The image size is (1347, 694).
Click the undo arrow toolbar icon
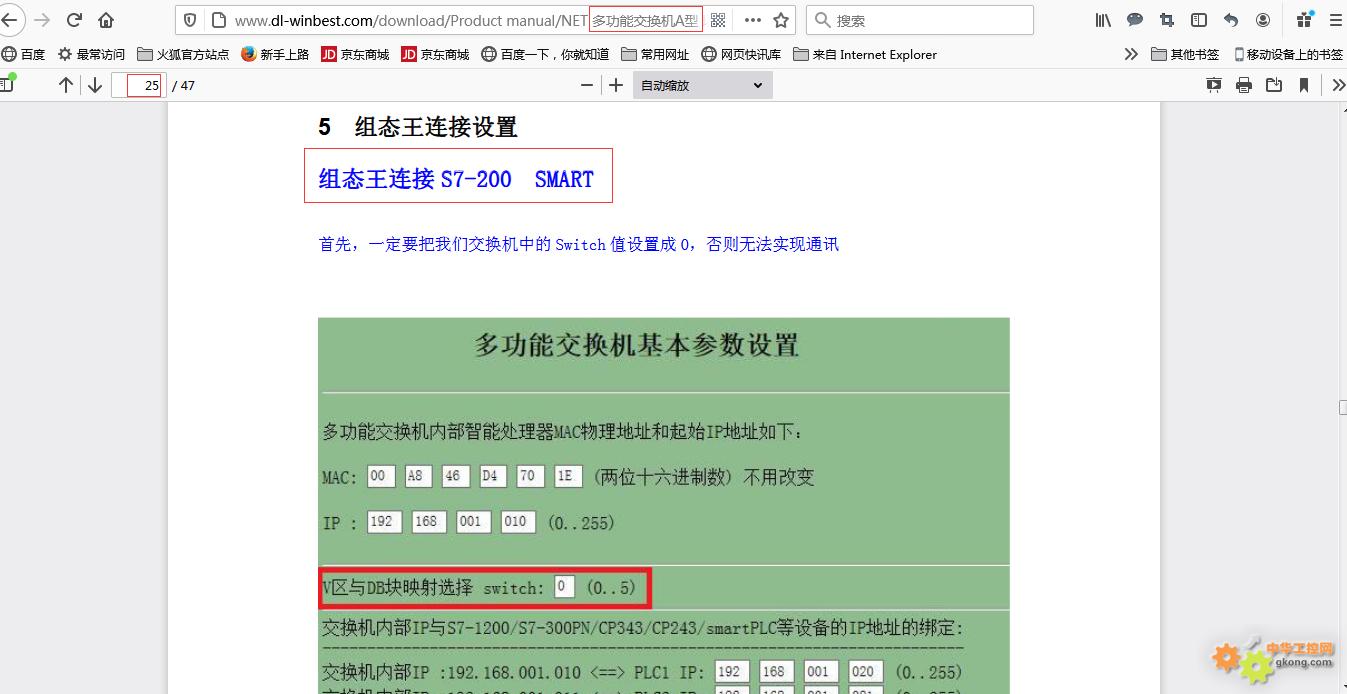(x=1231, y=20)
